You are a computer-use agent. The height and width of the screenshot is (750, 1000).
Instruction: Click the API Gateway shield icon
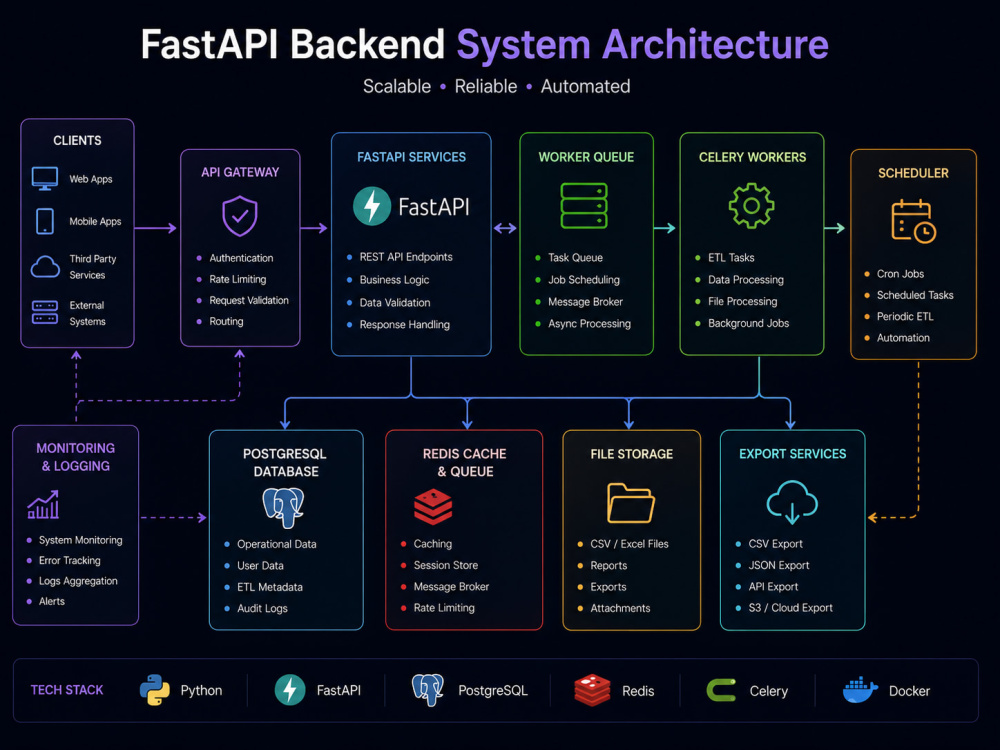coord(240,216)
